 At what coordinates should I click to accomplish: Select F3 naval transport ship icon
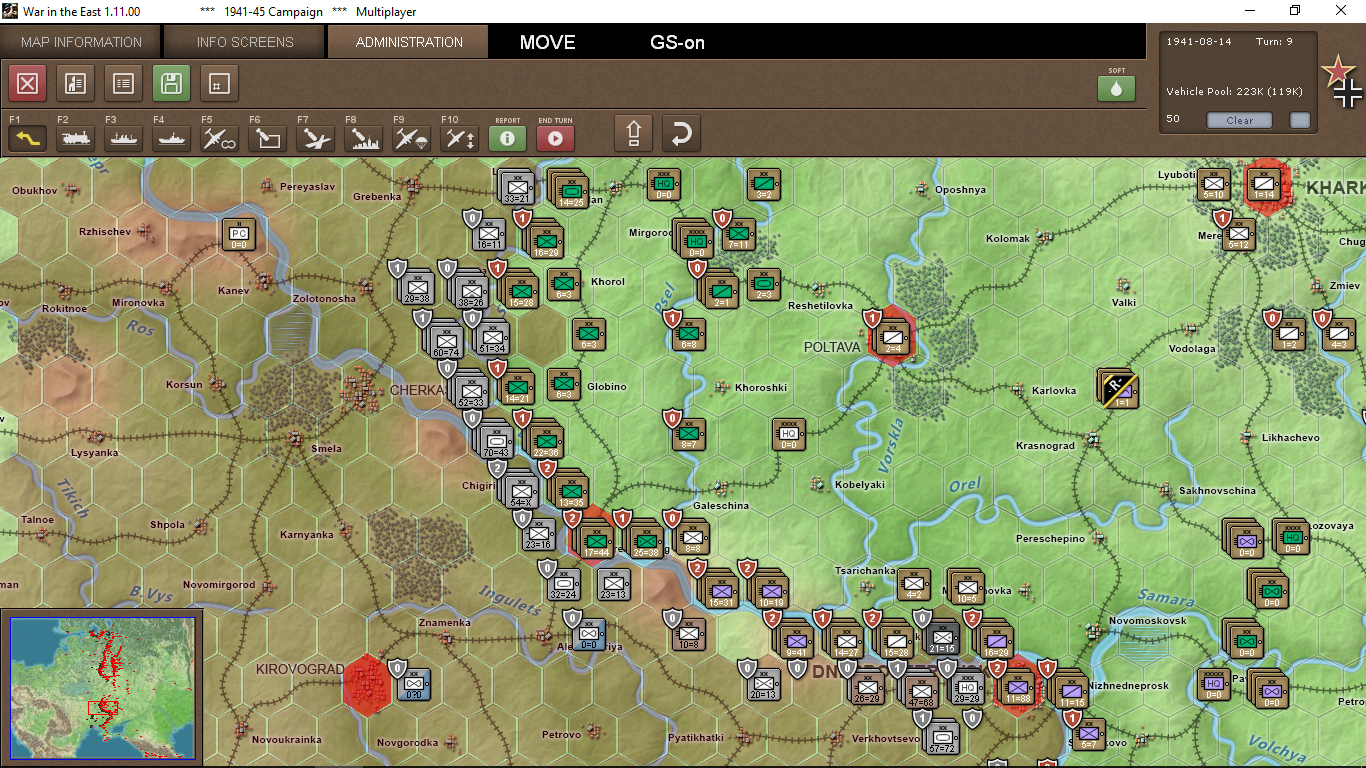(x=123, y=138)
